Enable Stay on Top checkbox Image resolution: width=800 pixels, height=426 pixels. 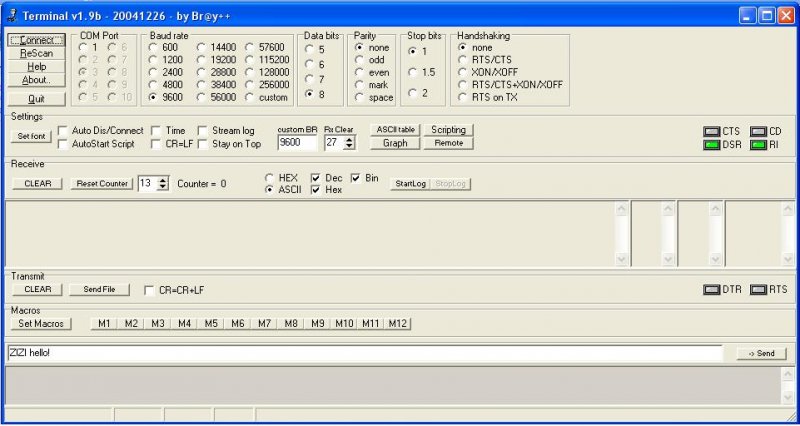click(203, 144)
